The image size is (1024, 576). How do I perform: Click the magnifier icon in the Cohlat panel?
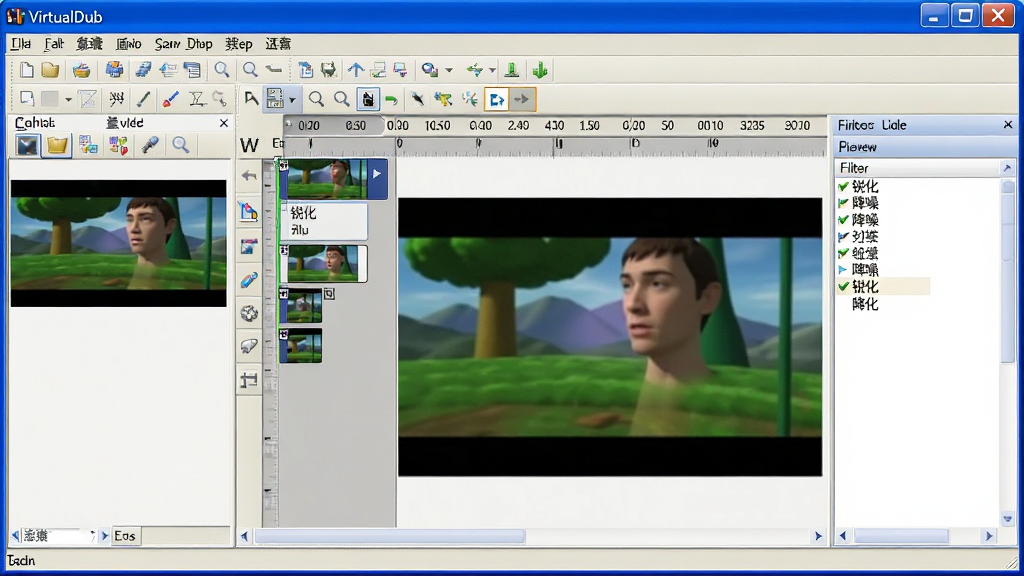click(181, 145)
